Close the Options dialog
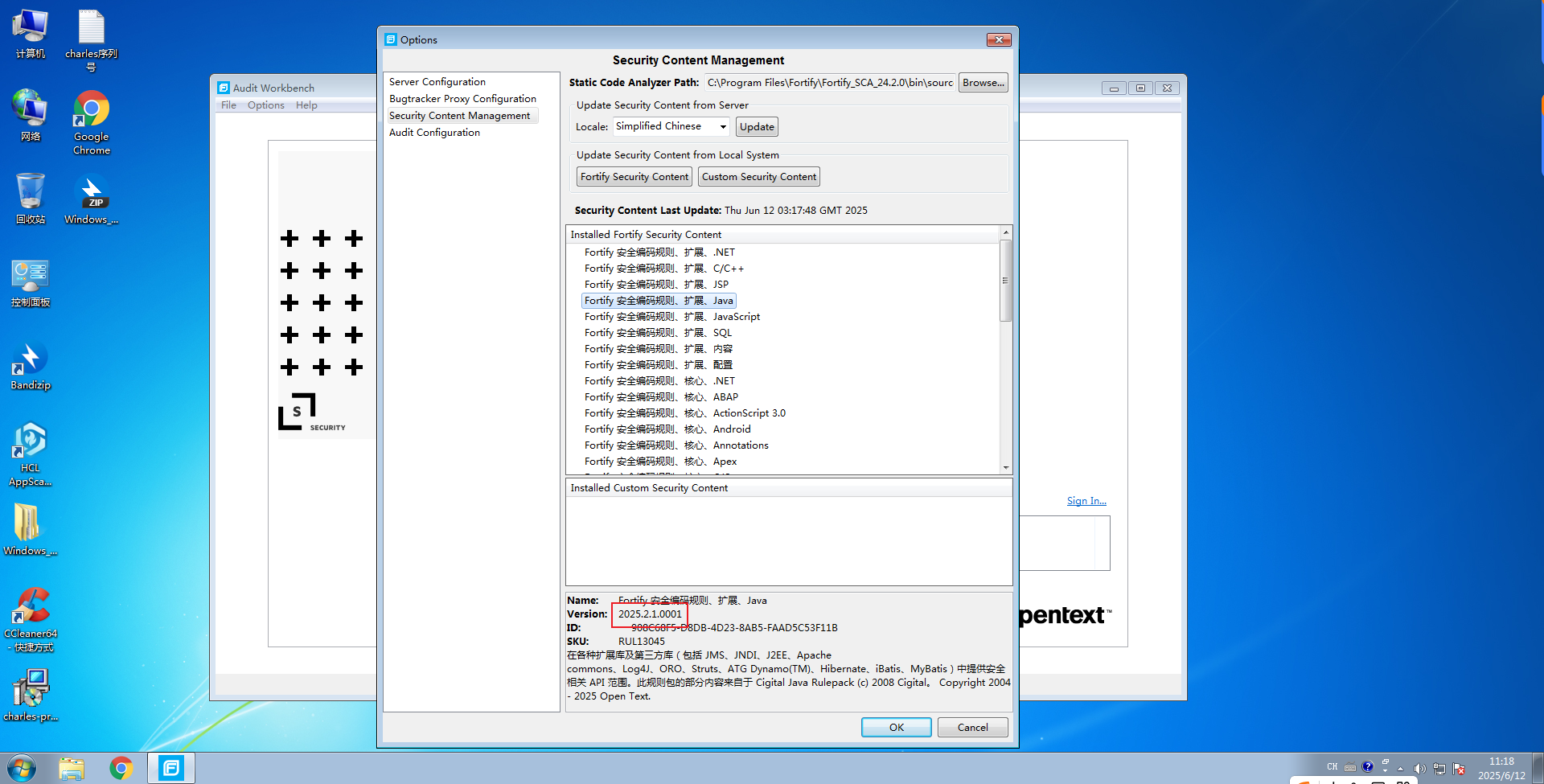The image size is (1544, 784). point(999,39)
